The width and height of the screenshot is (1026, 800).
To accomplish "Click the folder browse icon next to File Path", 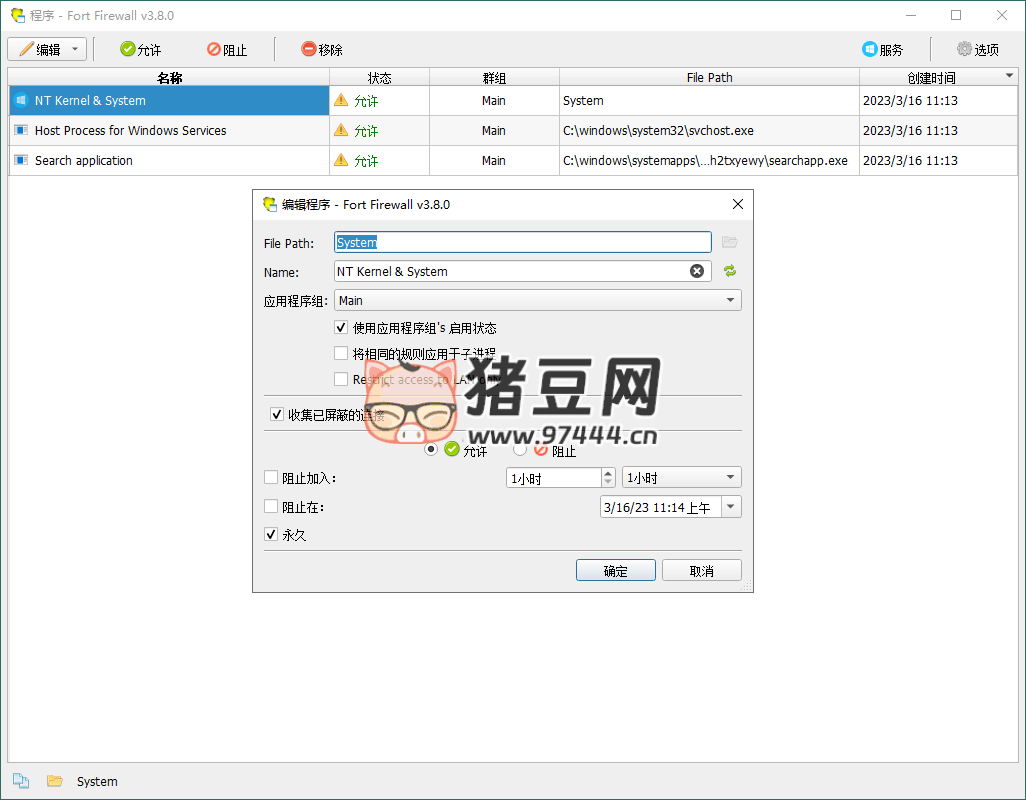I will tap(729, 241).
